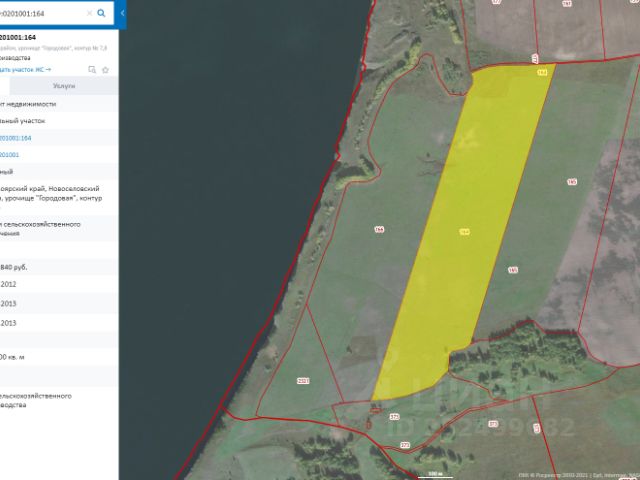Image resolution: width=640 pixels, height=480 pixels.
Task: Add parcel to favorites with star icon
Action: (x=106, y=69)
